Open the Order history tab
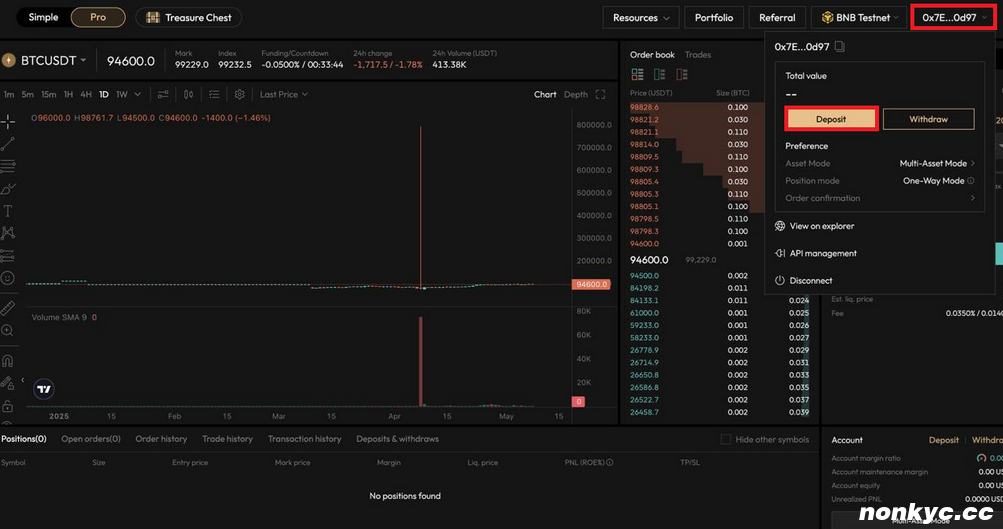The height and width of the screenshot is (529, 1003). coord(161,439)
